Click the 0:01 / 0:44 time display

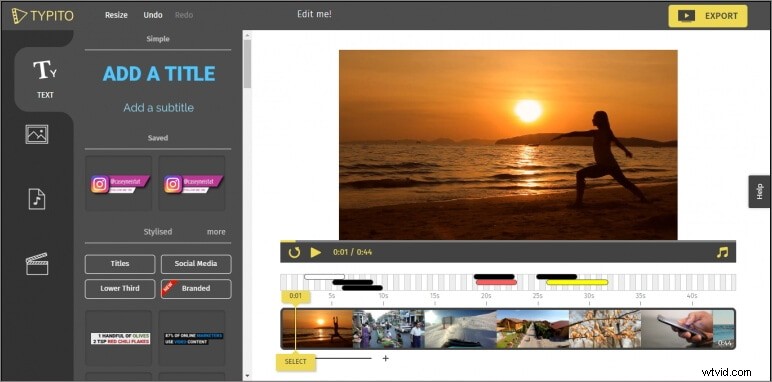coord(353,253)
